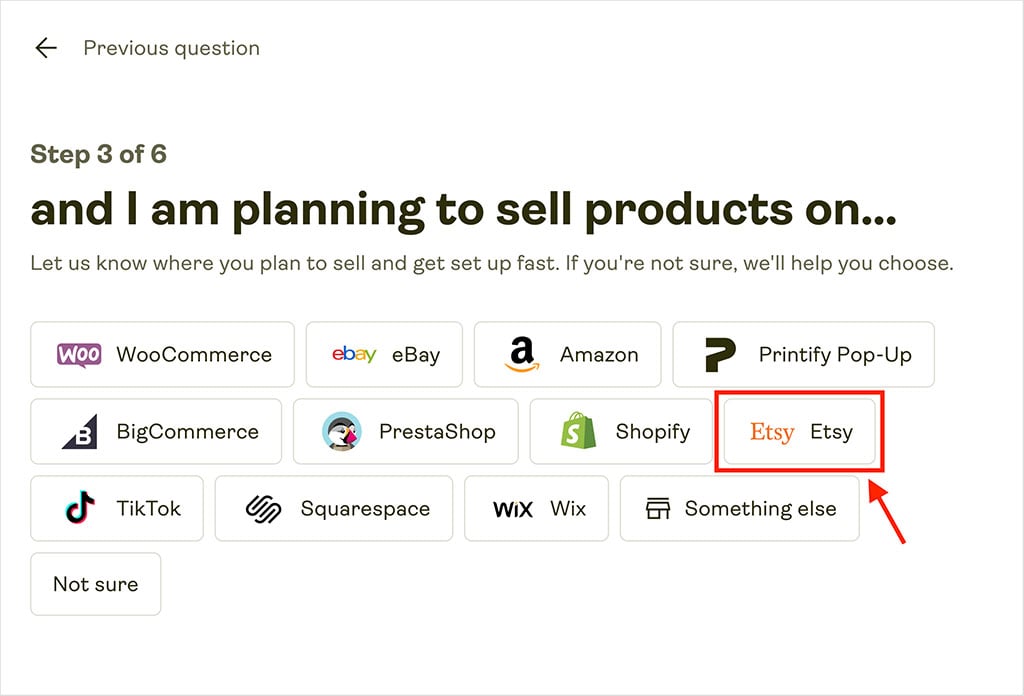Choose Etsy as selling platform
Image resolution: width=1024 pixels, height=696 pixels.
point(801,432)
